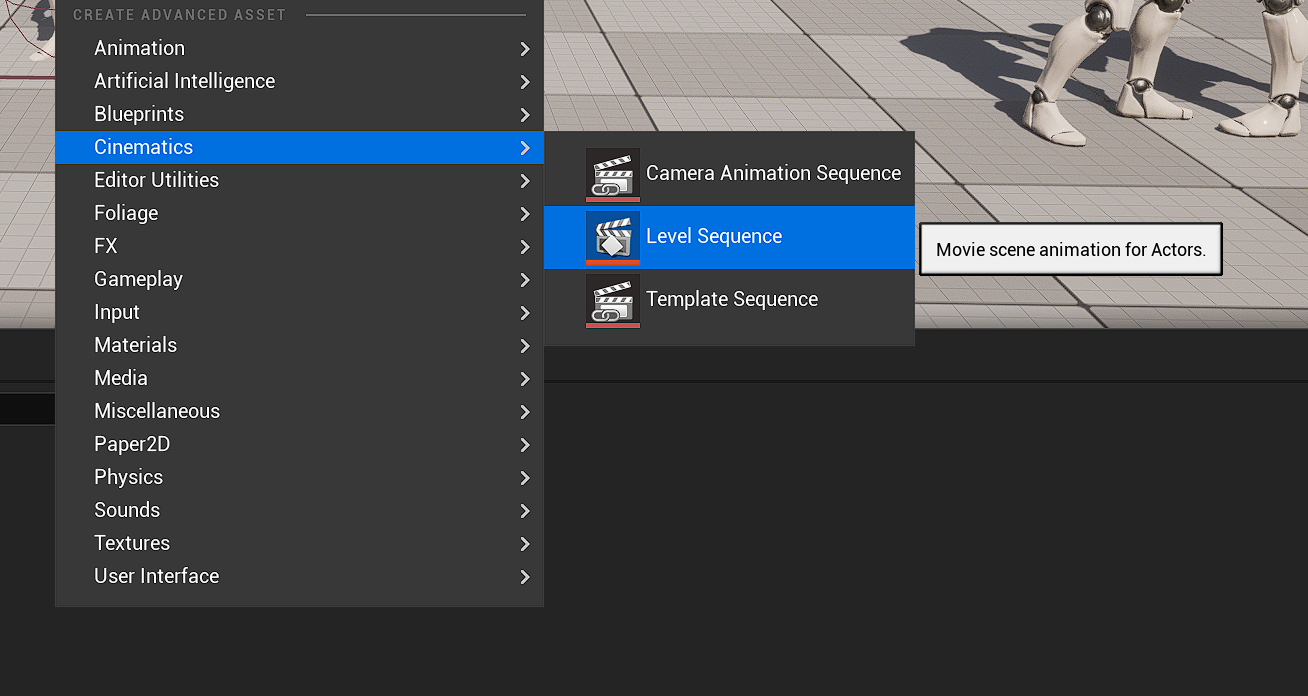1308x696 pixels.
Task: Create a Camera Animation Sequence asset
Action: pyautogui.click(x=729, y=174)
